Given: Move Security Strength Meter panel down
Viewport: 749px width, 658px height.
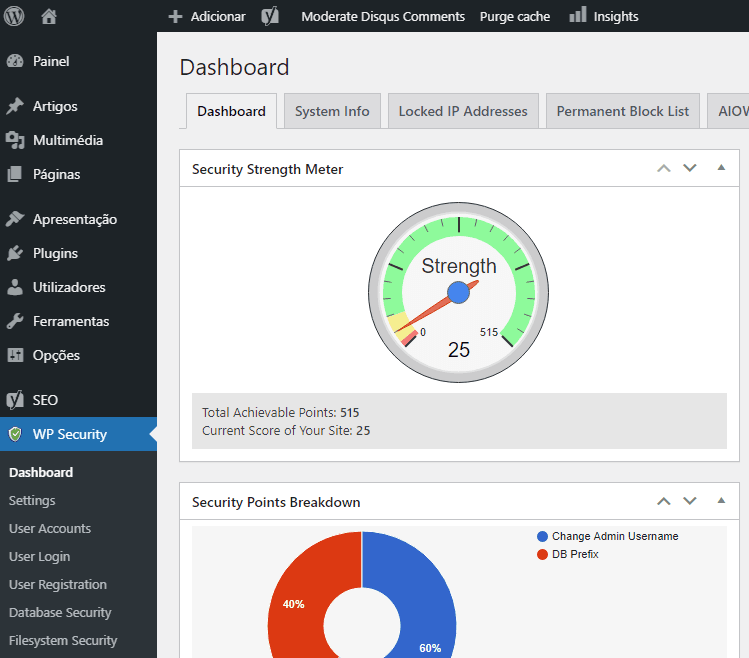Looking at the screenshot, I should coord(689,168).
